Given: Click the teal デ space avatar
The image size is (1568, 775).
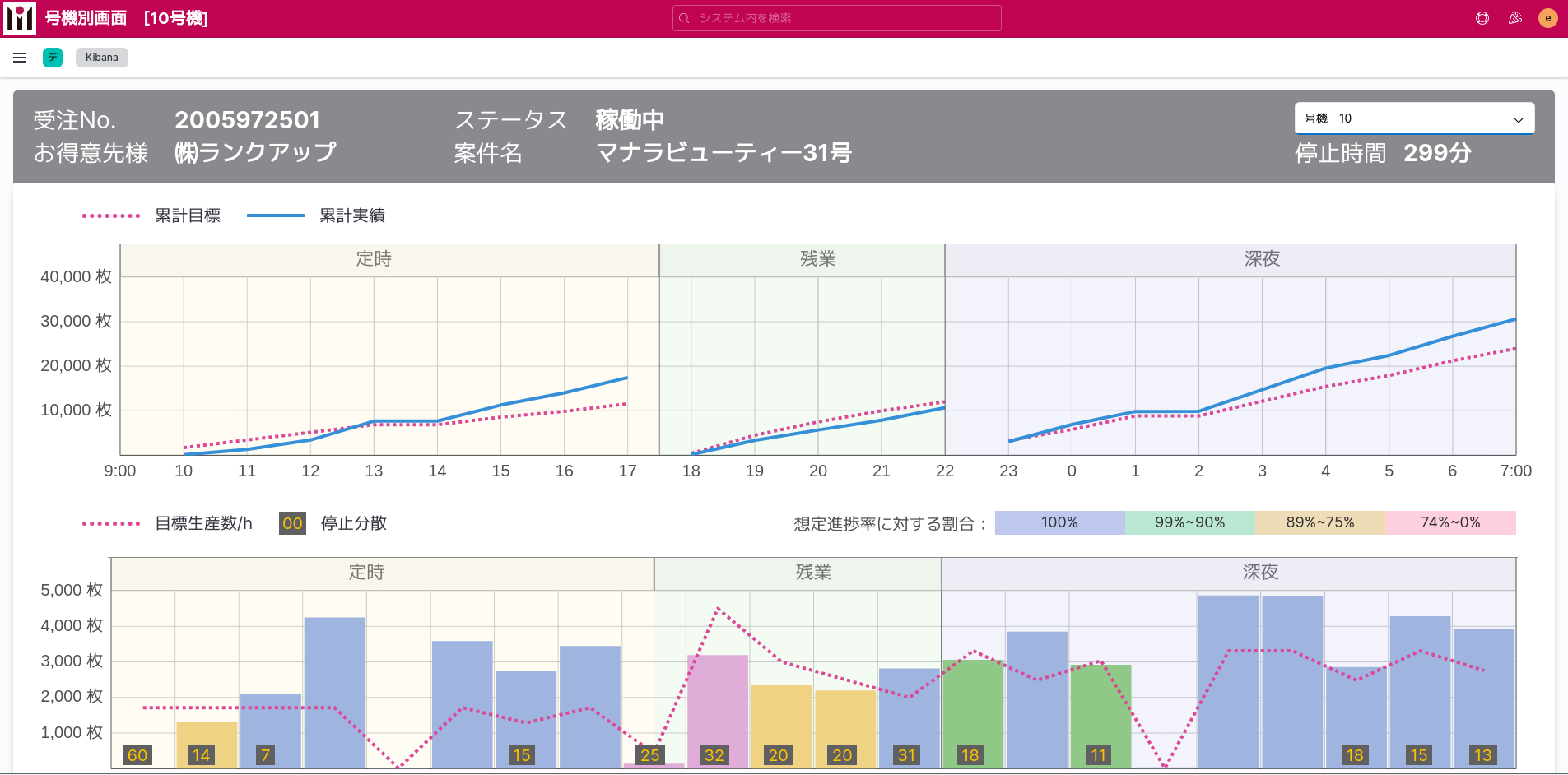Looking at the screenshot, I should [x=53, y=58].
